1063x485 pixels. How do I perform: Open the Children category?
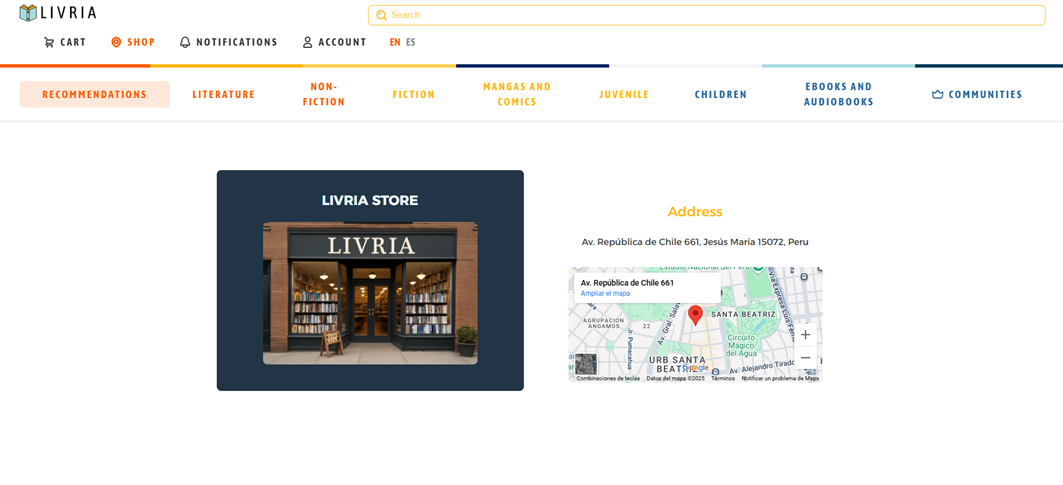(721, 95)
